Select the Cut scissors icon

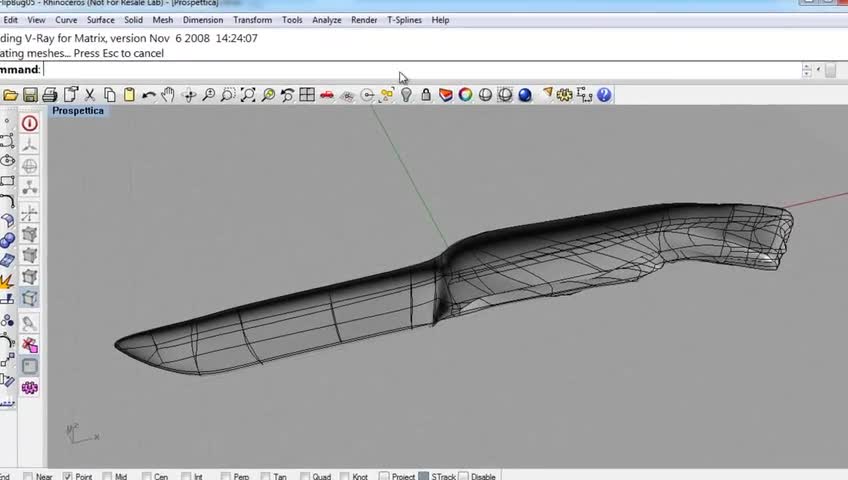90,95
